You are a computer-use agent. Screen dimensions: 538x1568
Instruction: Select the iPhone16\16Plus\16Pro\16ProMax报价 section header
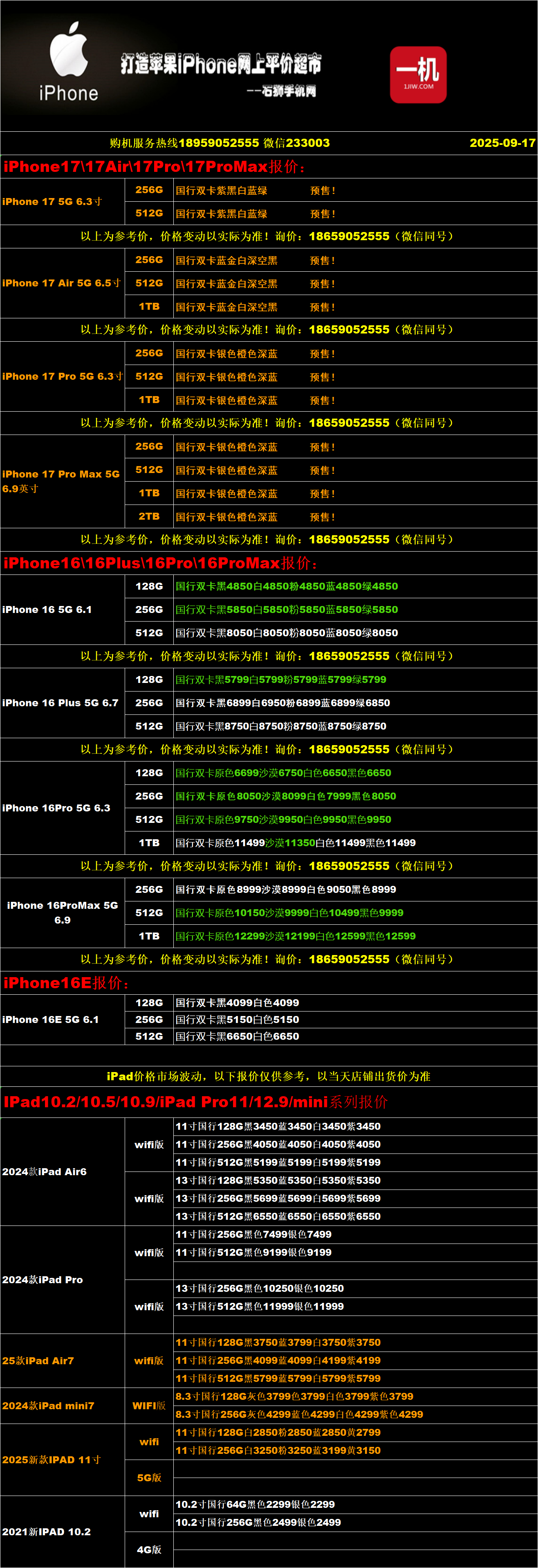(x=161, y=563)
